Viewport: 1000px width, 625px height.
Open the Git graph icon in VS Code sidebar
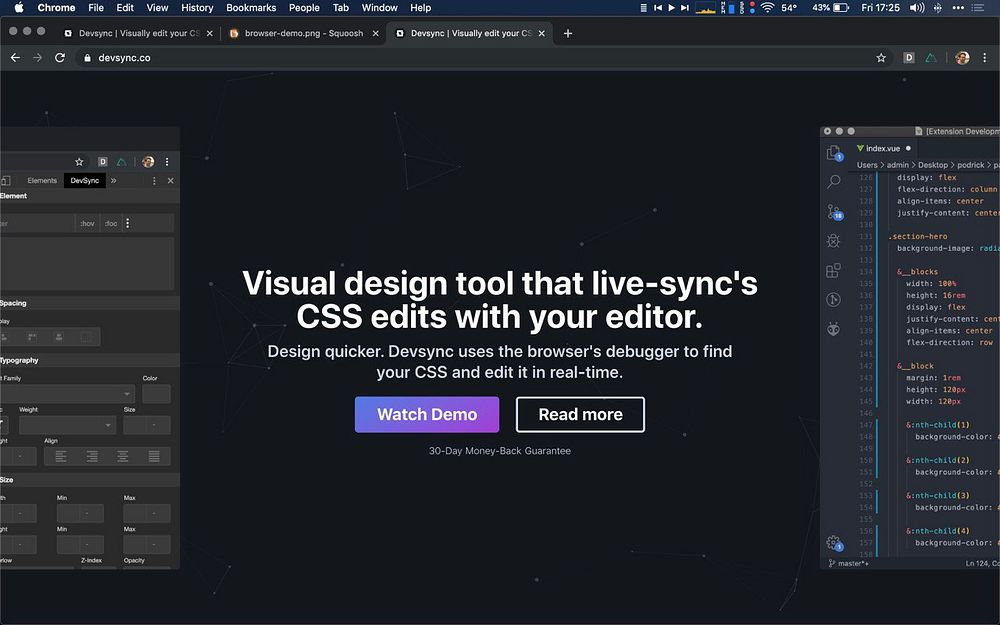click(x=834, y=300)
